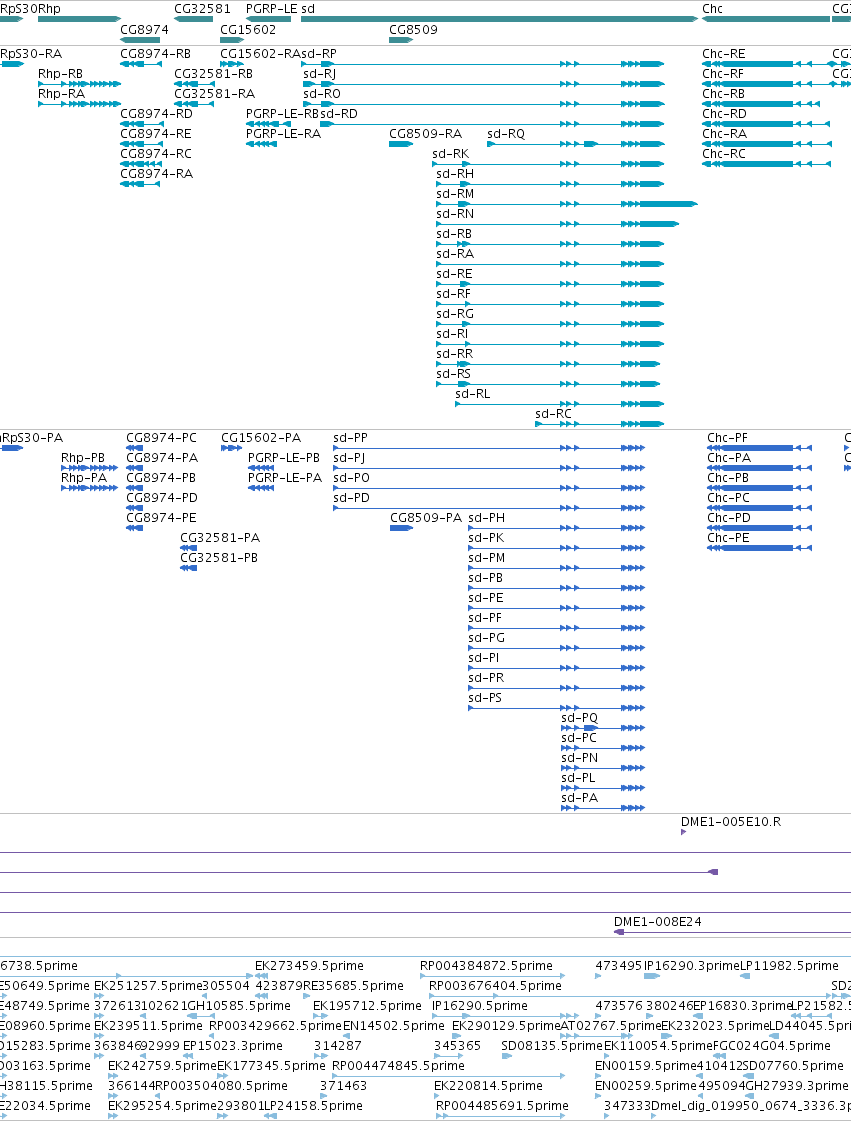Click the CG15602 gene bar
Viewport: 851px width, 1121px height.
coord(232,39)
